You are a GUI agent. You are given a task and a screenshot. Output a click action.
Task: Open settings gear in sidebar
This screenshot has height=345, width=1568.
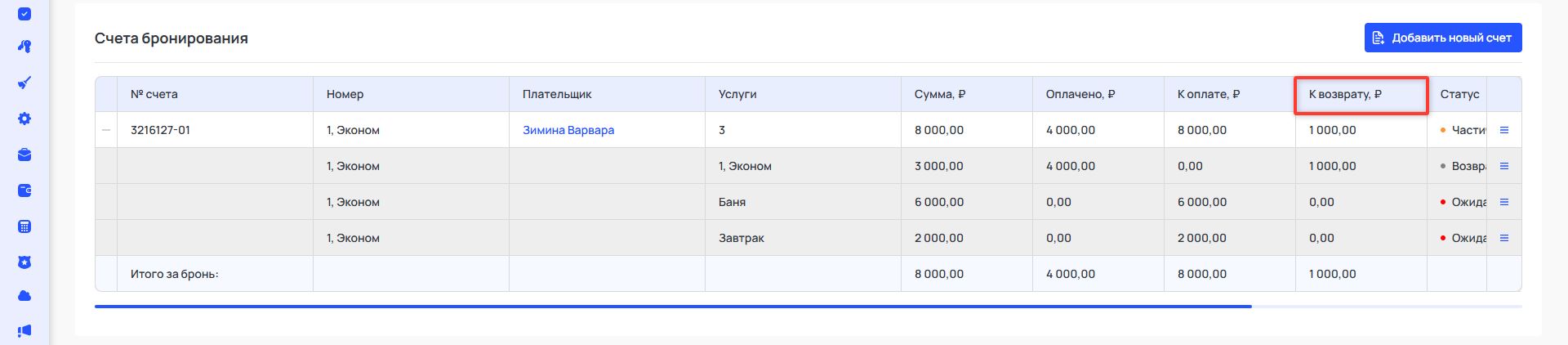click(x=24, y=119)
